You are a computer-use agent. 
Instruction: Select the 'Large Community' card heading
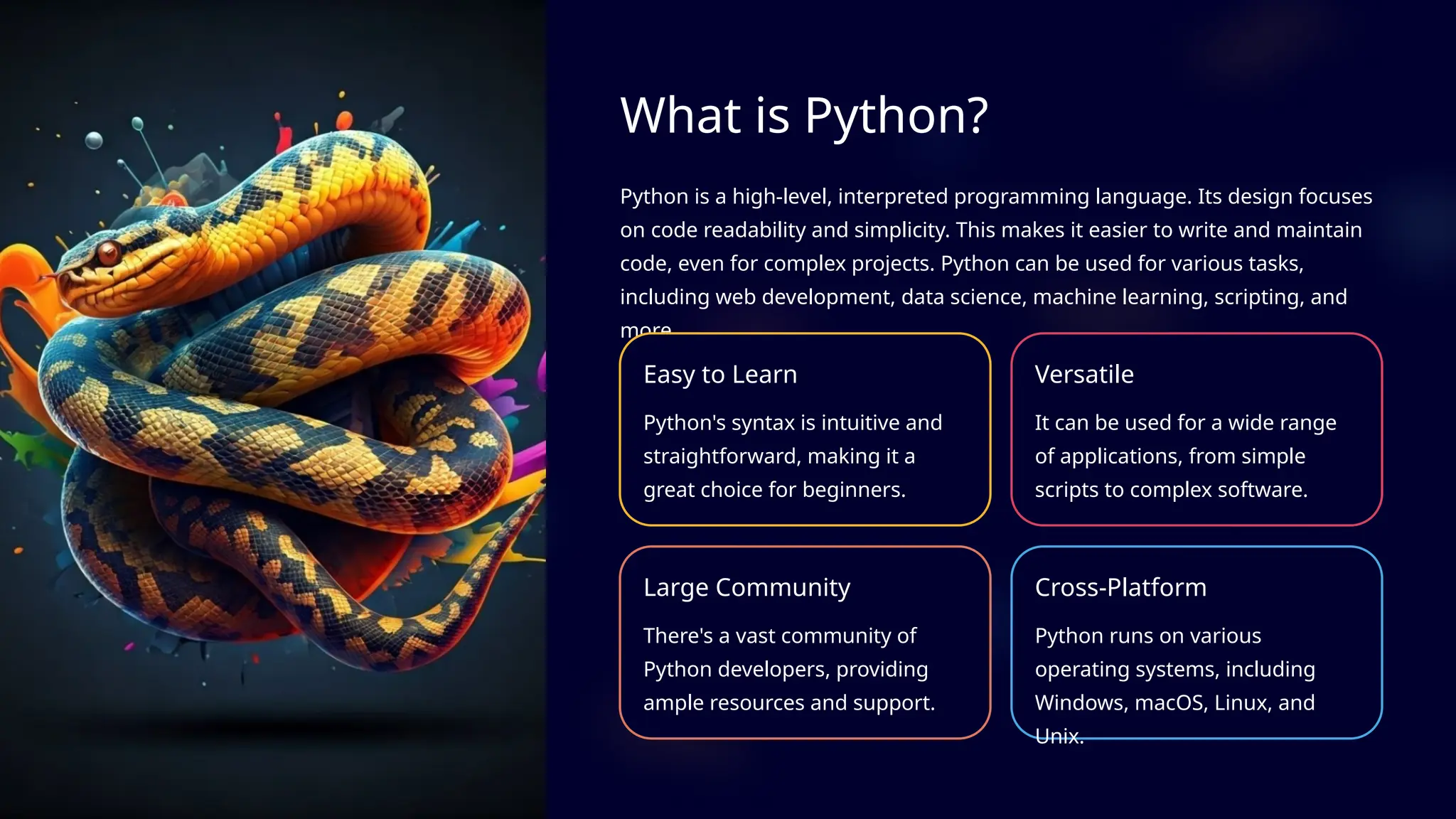coord(746,588)
